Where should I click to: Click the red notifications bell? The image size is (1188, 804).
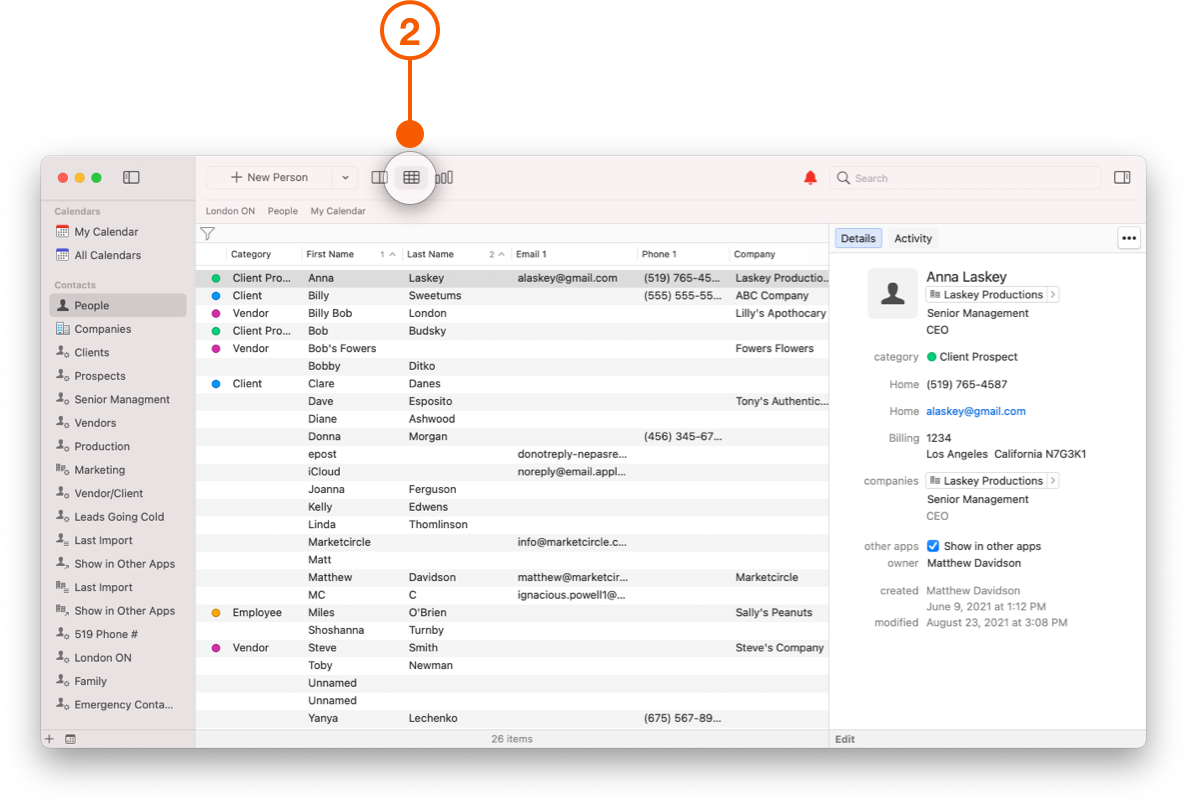(810, 176)
